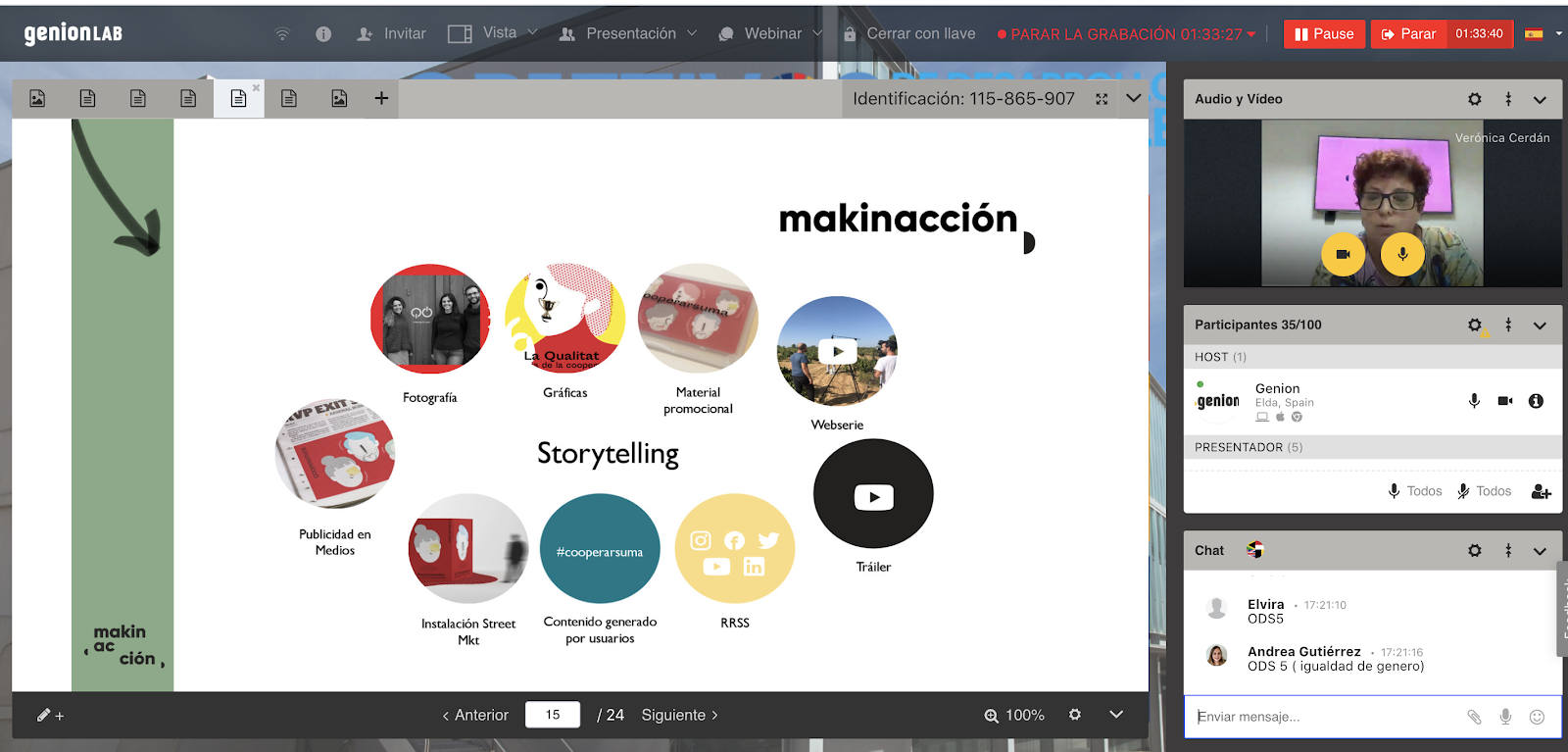This screenshot has height=752, width=1568.
Task: Open the emoji picker in chat
Action: point(1537,717)
